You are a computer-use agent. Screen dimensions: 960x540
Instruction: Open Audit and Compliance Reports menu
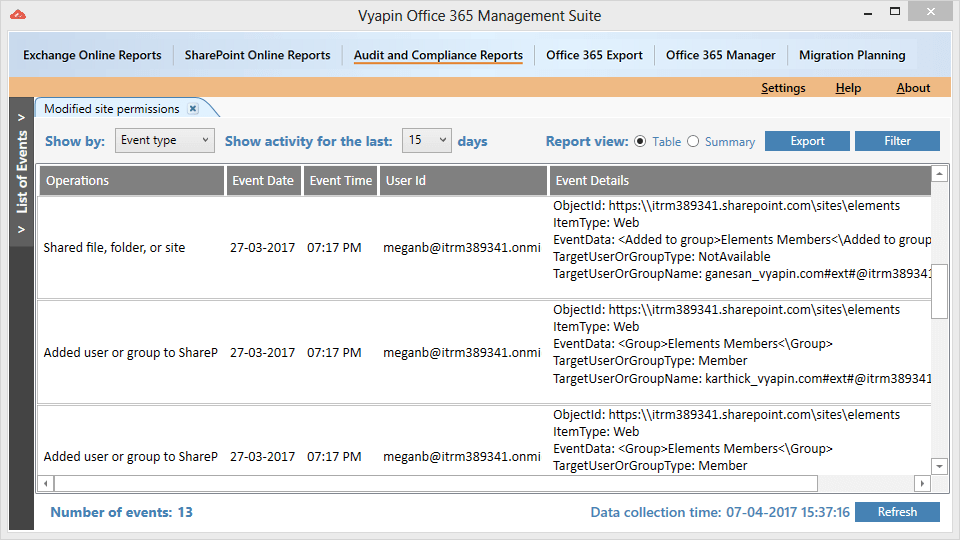[x=438, y=55]
